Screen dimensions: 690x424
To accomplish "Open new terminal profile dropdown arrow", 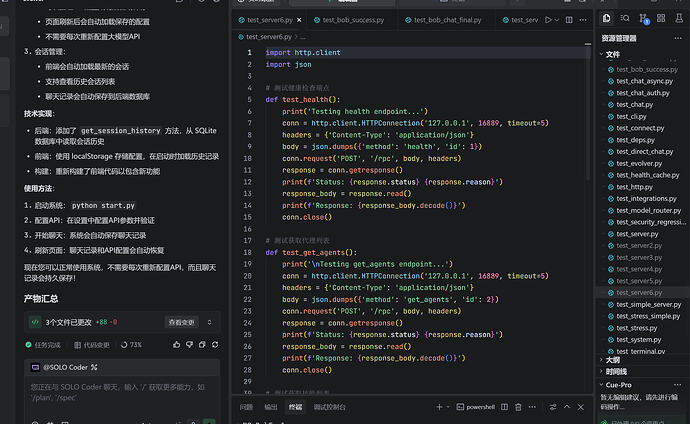I will pyautogui.click(x=448, y=407).
